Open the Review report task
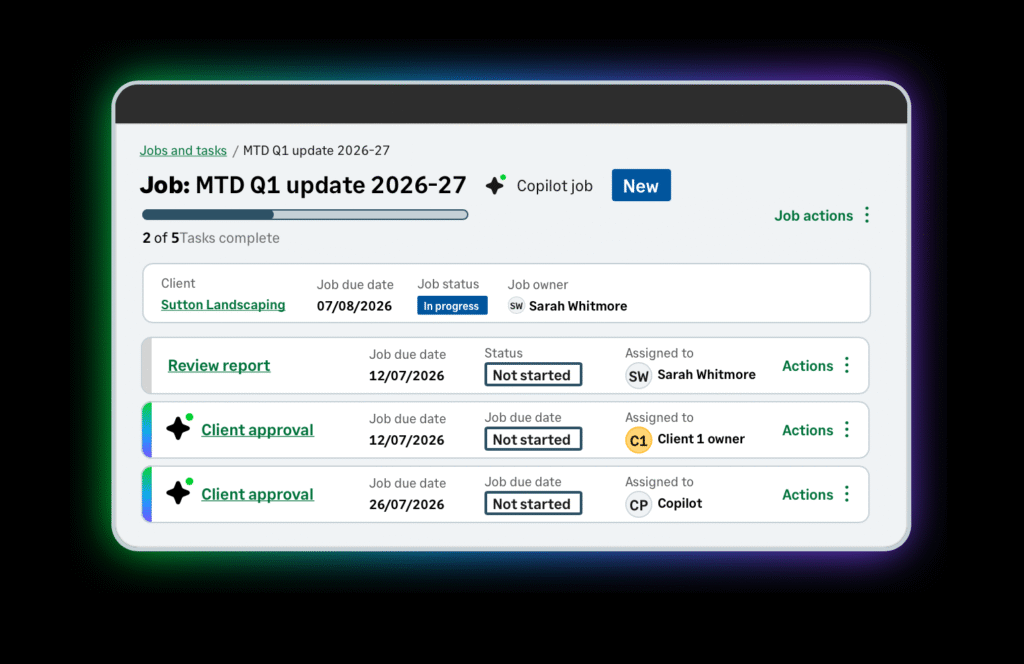The height and width of the screenshot is (664, 1024). pos(219,366)
